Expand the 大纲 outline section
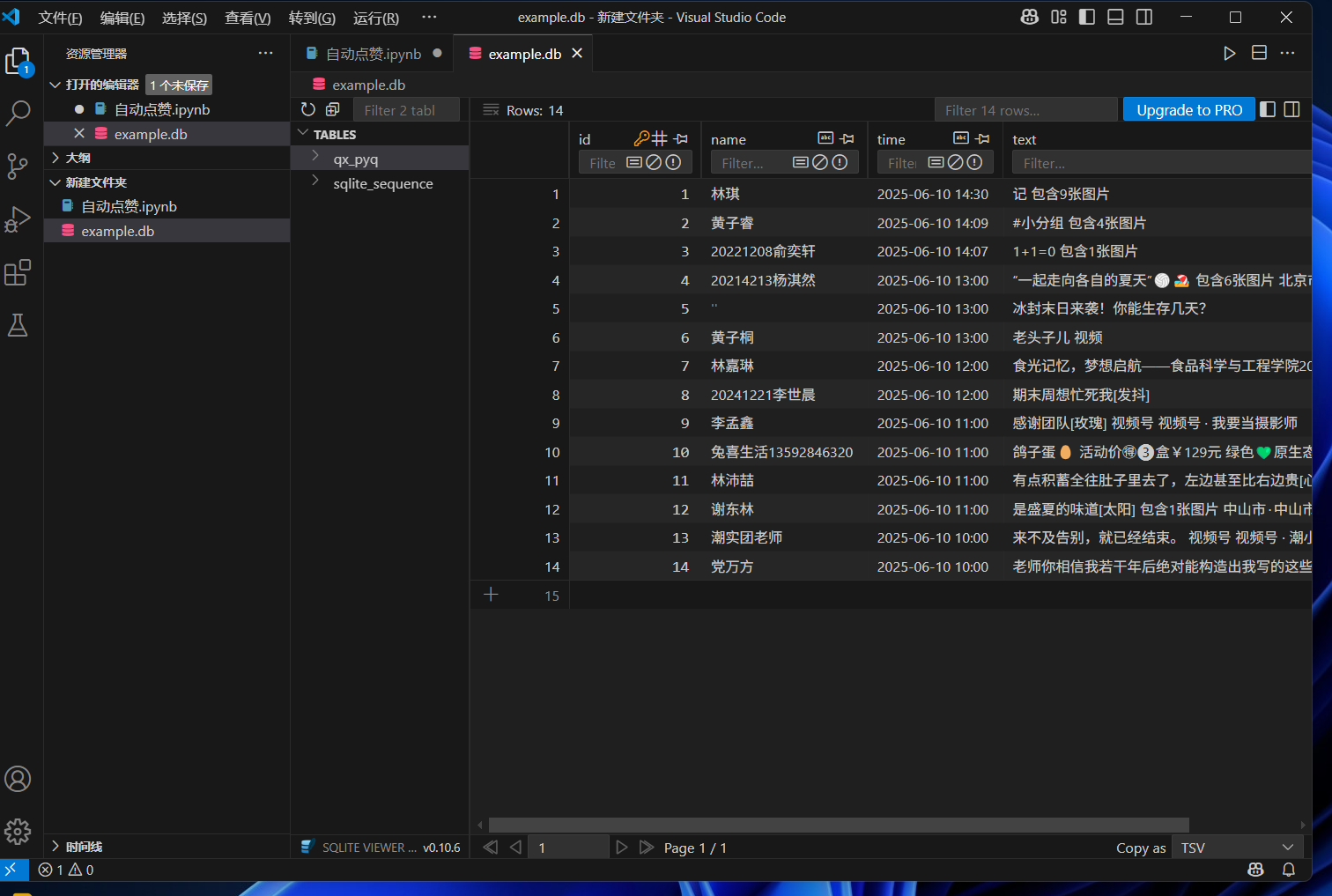The width and height of the screenshot is (1332, 896). (55, 158)
